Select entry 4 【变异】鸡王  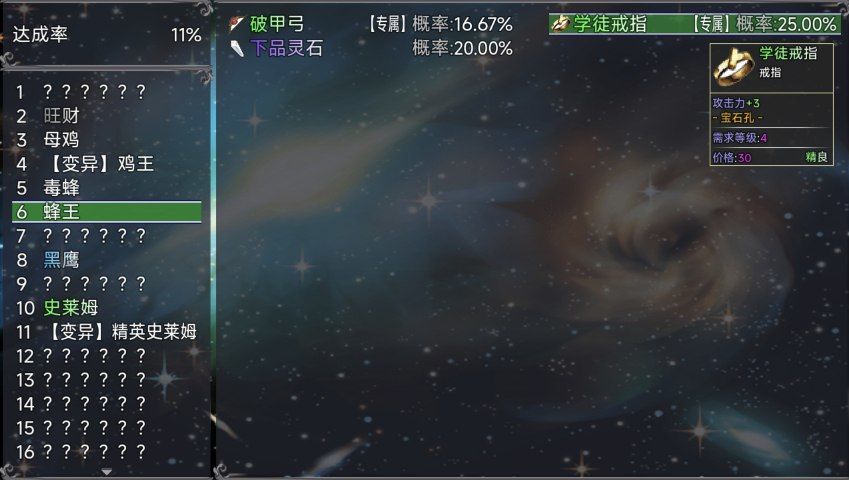coord(107,163)
